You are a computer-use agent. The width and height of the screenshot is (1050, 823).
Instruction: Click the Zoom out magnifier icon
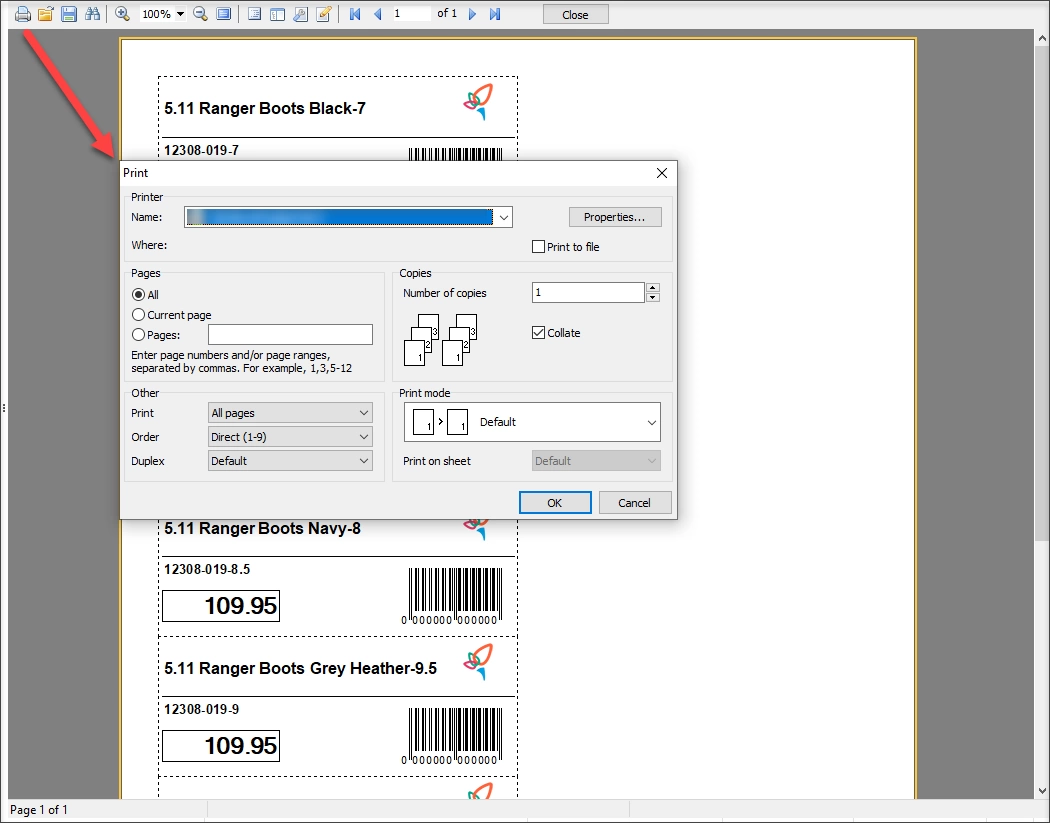pos(200,13)
